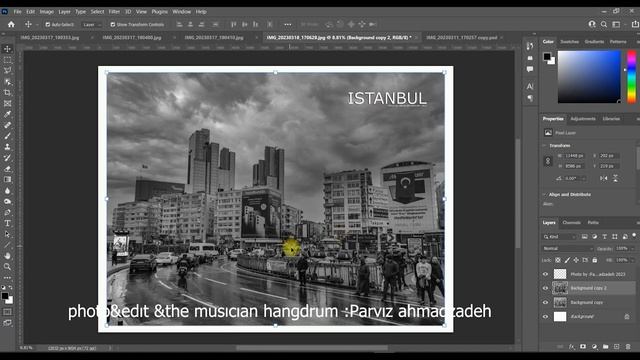This screenshot has height=360, width=640.
Task: Switch to the Channels tab
Action: [x=571, y=222]
